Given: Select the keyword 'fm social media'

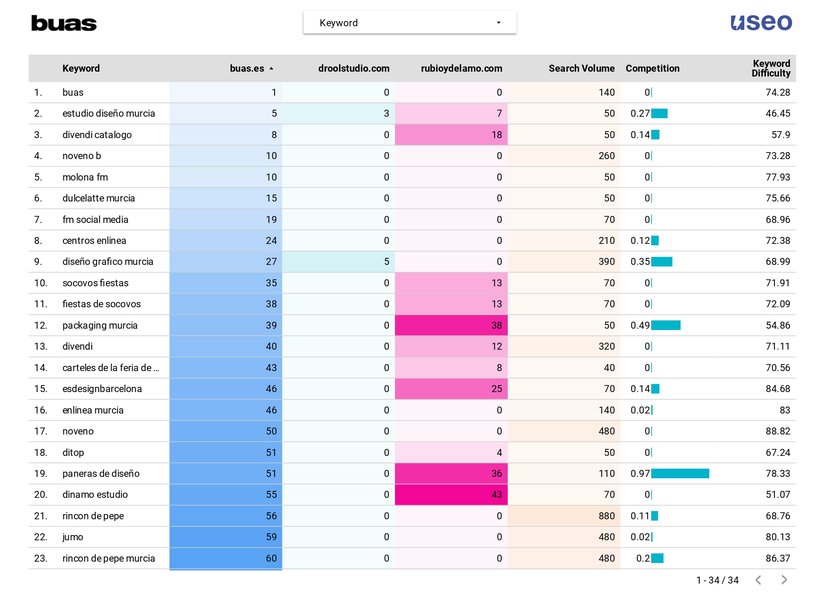Looking at the screenshot, I should click(x=95, y=220).
